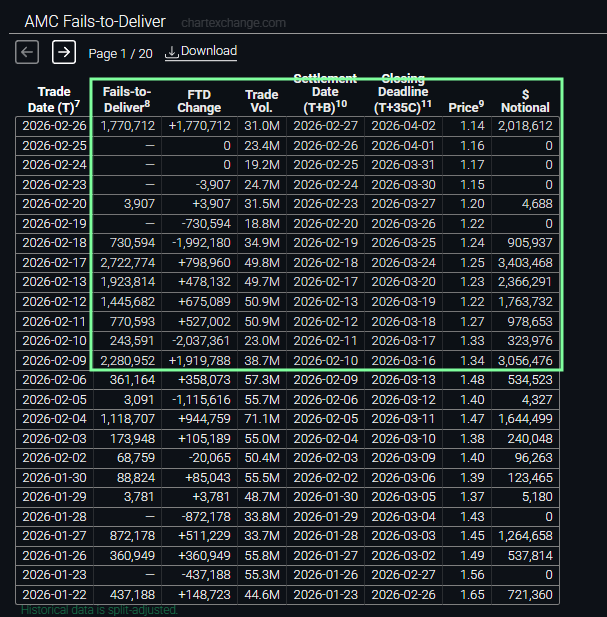Select trade volume 57.3M
The image size is (607, 617).
point(262,380)
